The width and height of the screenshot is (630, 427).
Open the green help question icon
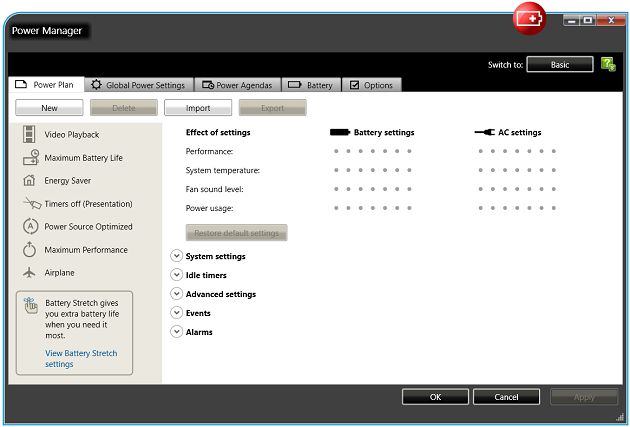608,64
